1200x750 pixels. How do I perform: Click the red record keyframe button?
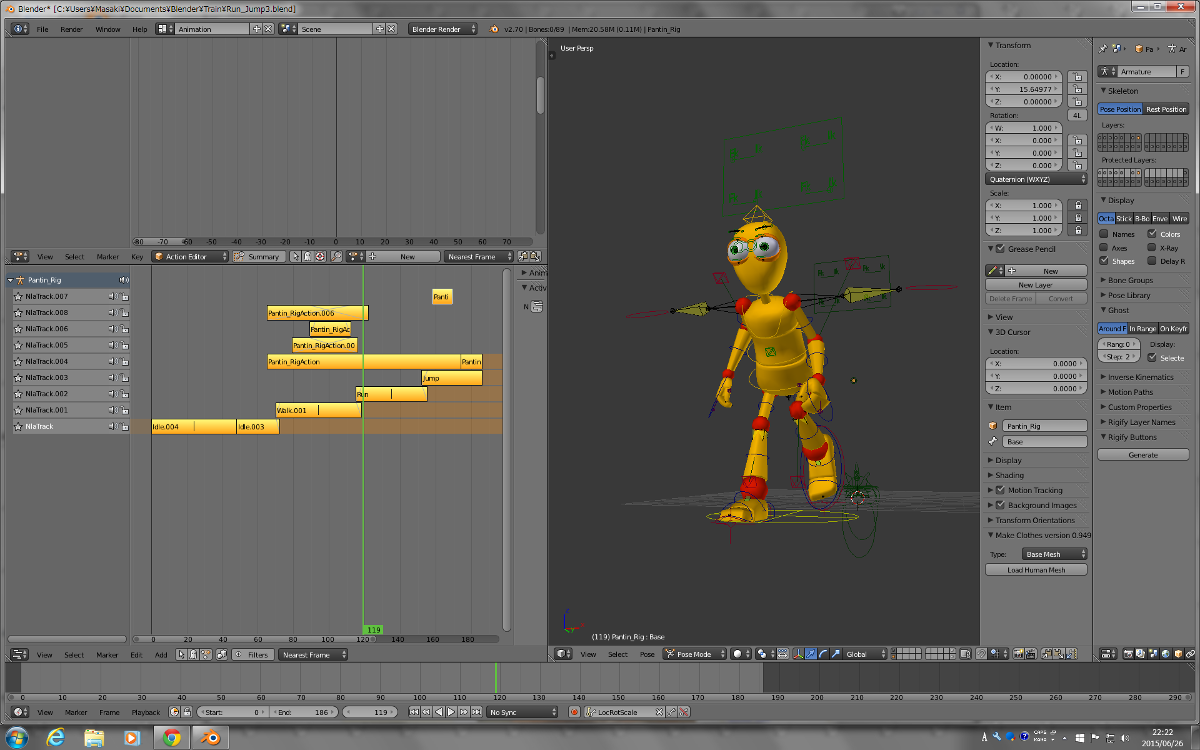click(574, 712)
